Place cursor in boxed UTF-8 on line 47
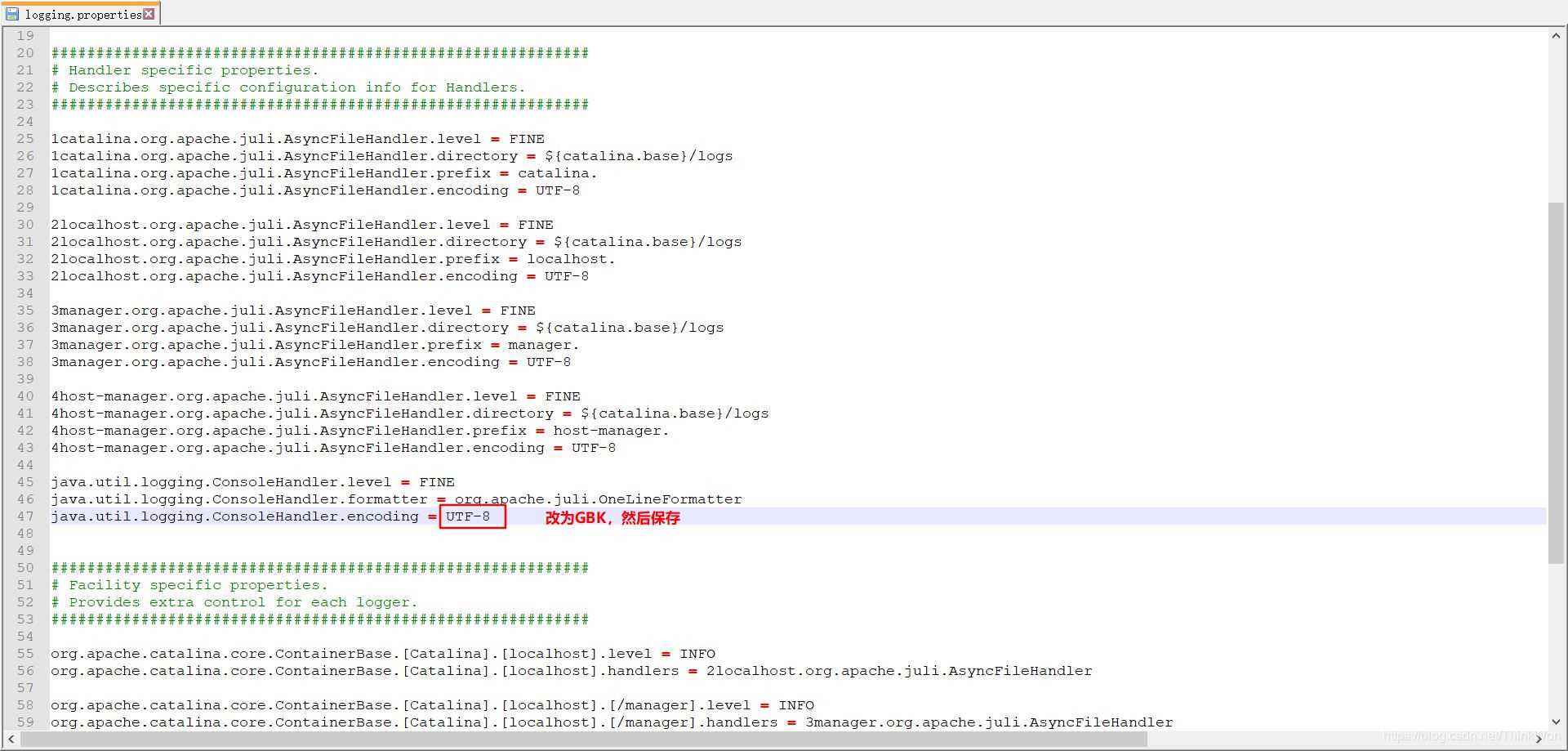Image resolution: width=1568 pixels, height=751 pixels. point(468,516)
